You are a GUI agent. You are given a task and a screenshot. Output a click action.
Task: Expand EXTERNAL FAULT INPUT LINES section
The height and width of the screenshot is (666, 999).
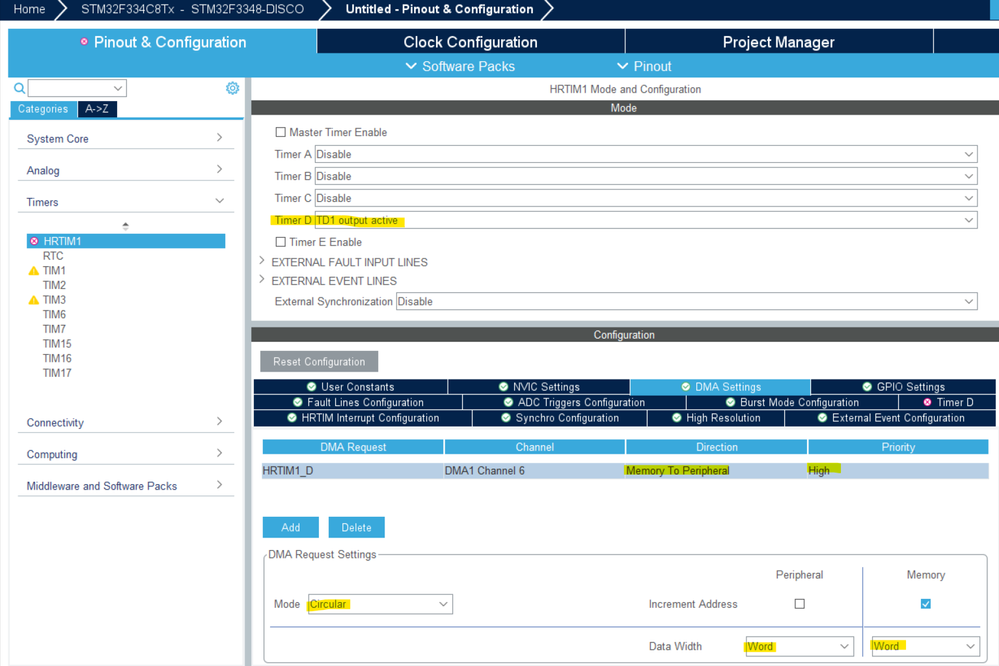(262, 261)
